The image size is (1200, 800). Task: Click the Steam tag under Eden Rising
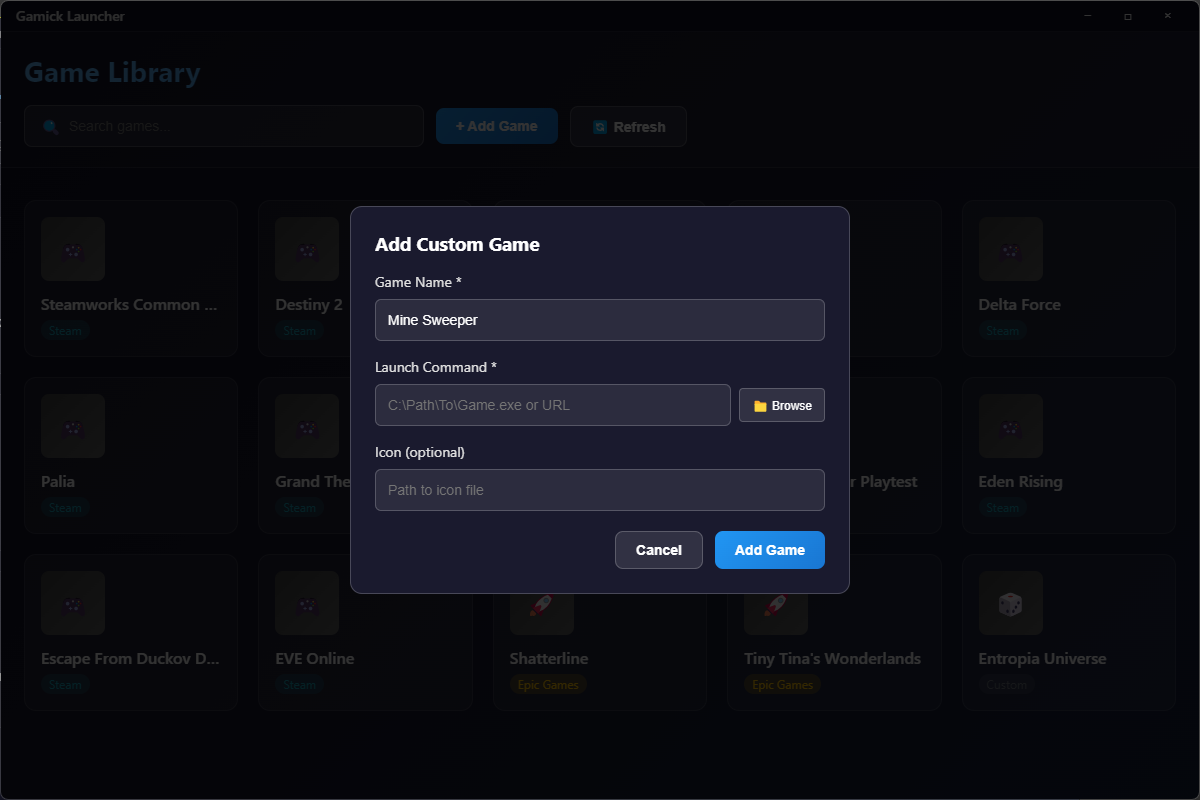tap(1002, 508)
